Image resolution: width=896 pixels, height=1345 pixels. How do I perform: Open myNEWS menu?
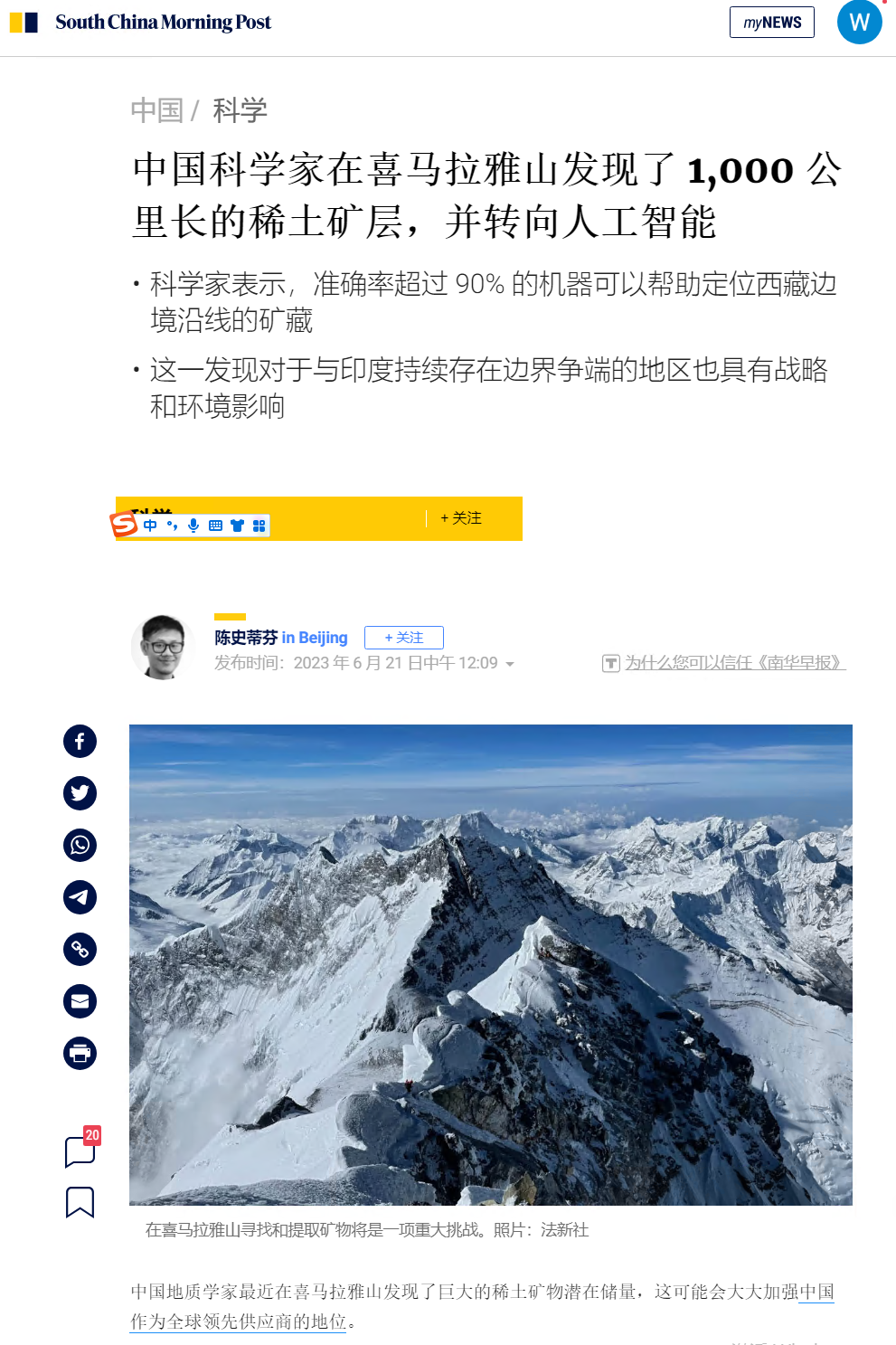click(x=772, y=23)
